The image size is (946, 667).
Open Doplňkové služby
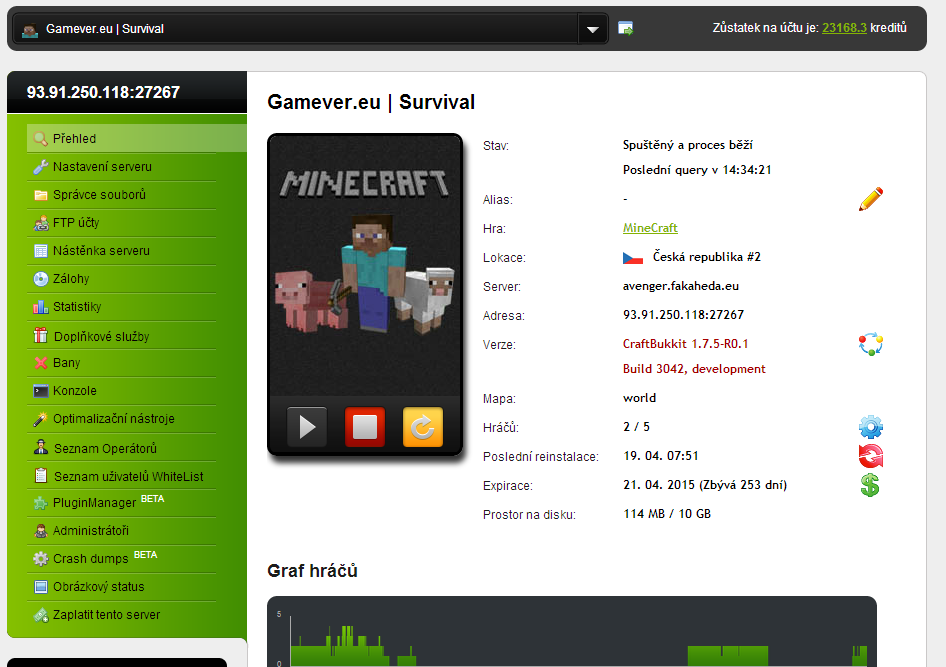(121, 335)
